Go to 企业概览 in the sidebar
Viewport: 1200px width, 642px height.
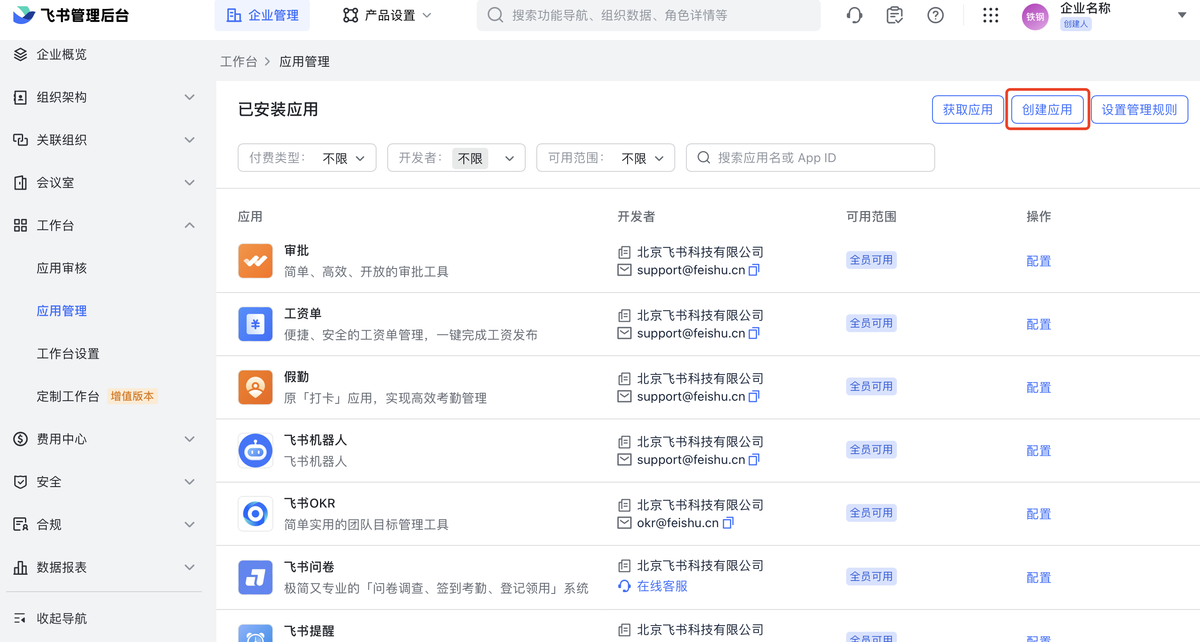tap(62, 54)
